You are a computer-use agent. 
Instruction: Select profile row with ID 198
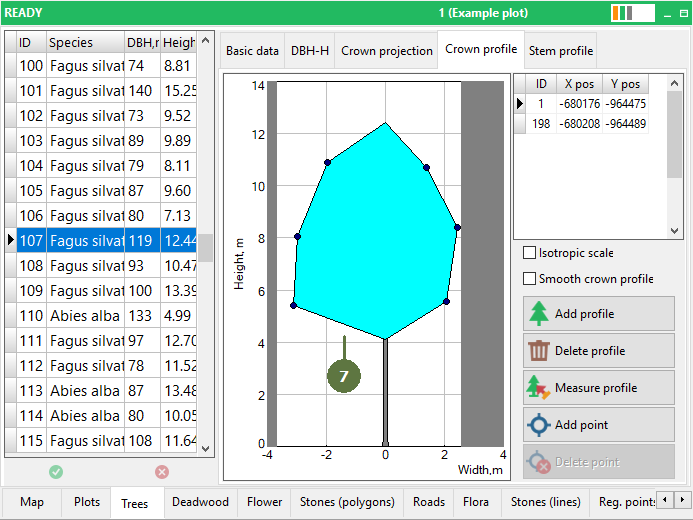(581, 124)
